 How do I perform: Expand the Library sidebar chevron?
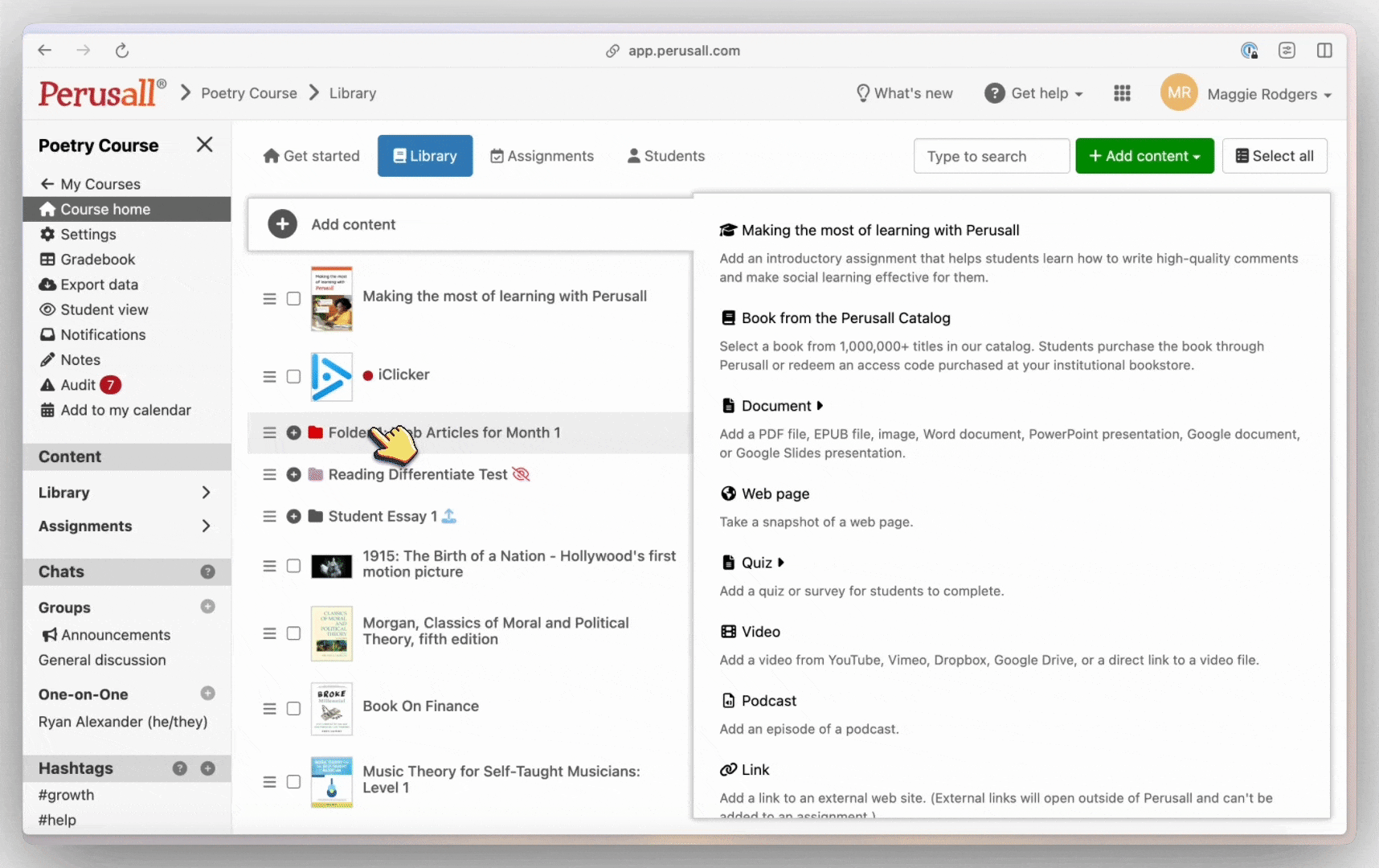206,492
